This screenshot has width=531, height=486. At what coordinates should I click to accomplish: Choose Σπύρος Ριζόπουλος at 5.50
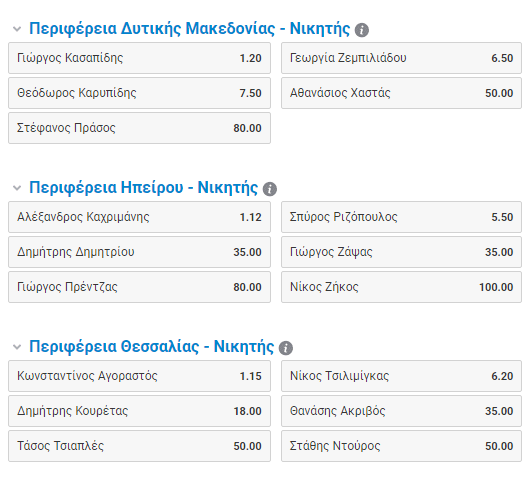pos(401,217)
